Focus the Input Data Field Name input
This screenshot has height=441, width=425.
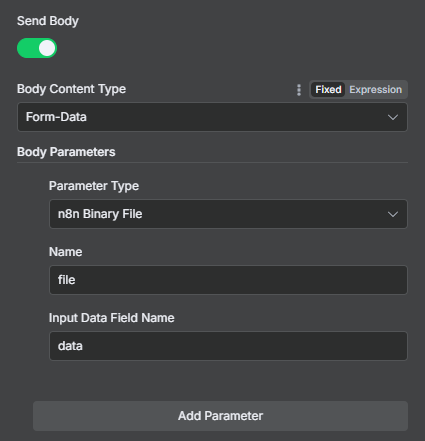(x=228, y=346)
